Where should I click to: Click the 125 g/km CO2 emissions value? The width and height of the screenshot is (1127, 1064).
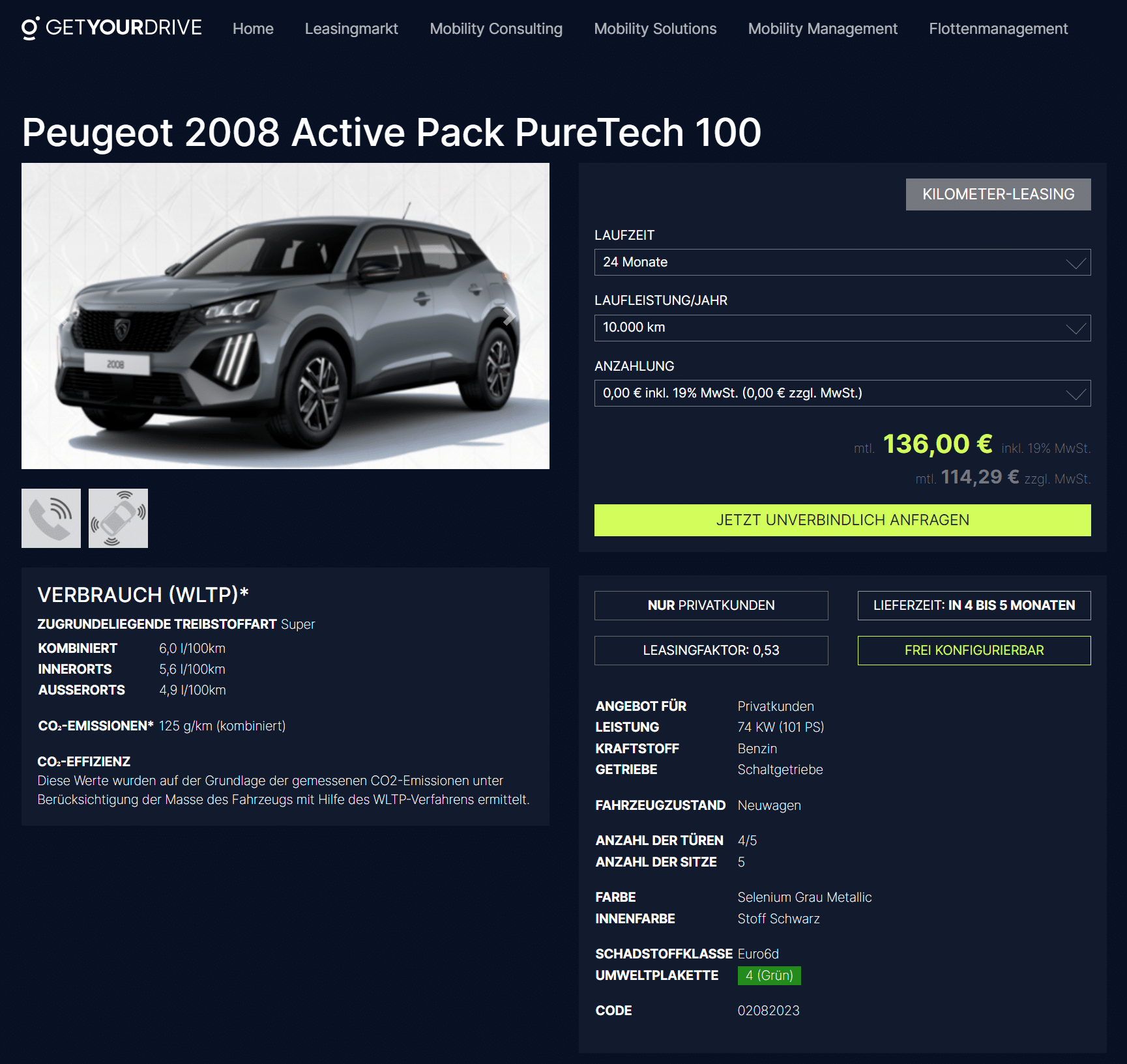tap(222, 726)
